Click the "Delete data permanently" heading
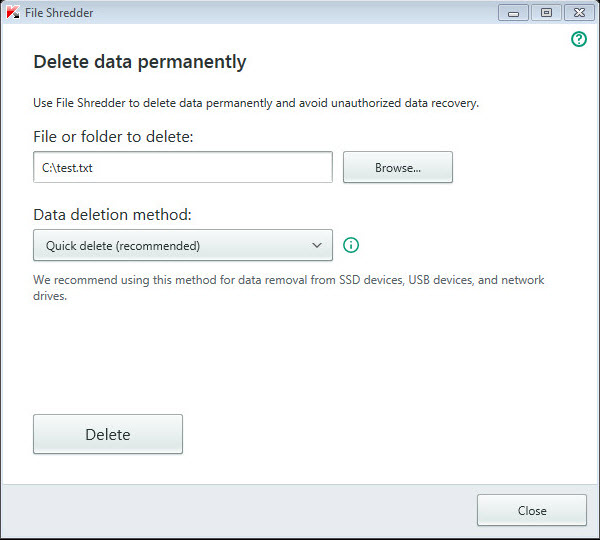 tap(140, 62)
